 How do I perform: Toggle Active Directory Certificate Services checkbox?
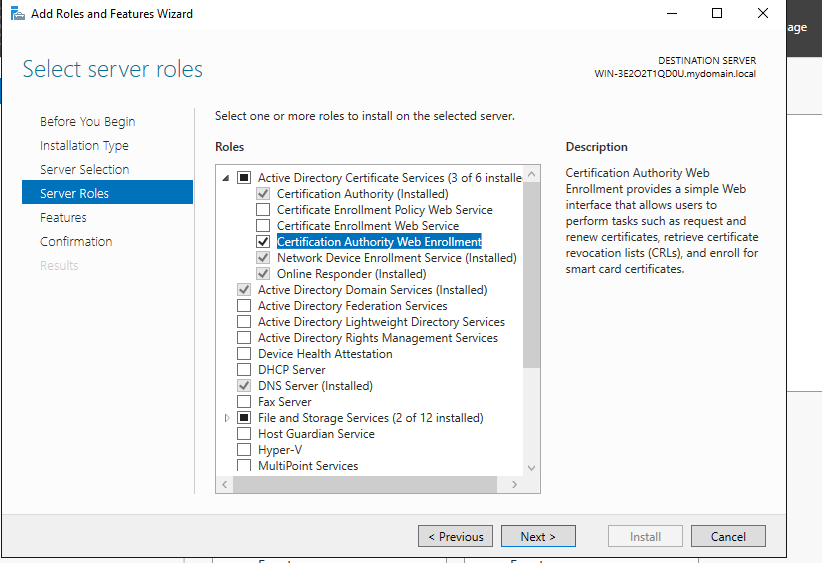(244, 178)
